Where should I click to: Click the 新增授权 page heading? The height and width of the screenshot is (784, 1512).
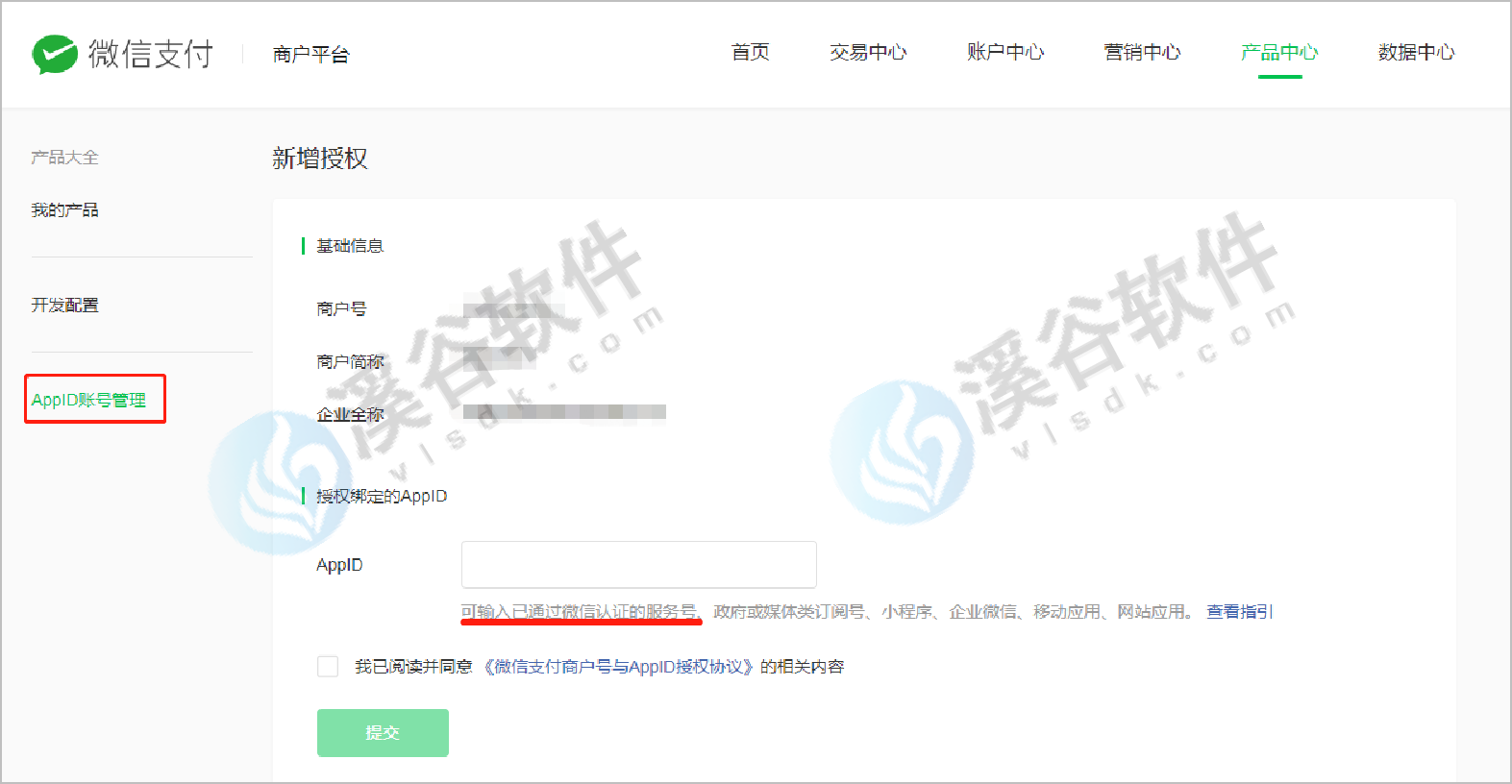coord(320,159)
